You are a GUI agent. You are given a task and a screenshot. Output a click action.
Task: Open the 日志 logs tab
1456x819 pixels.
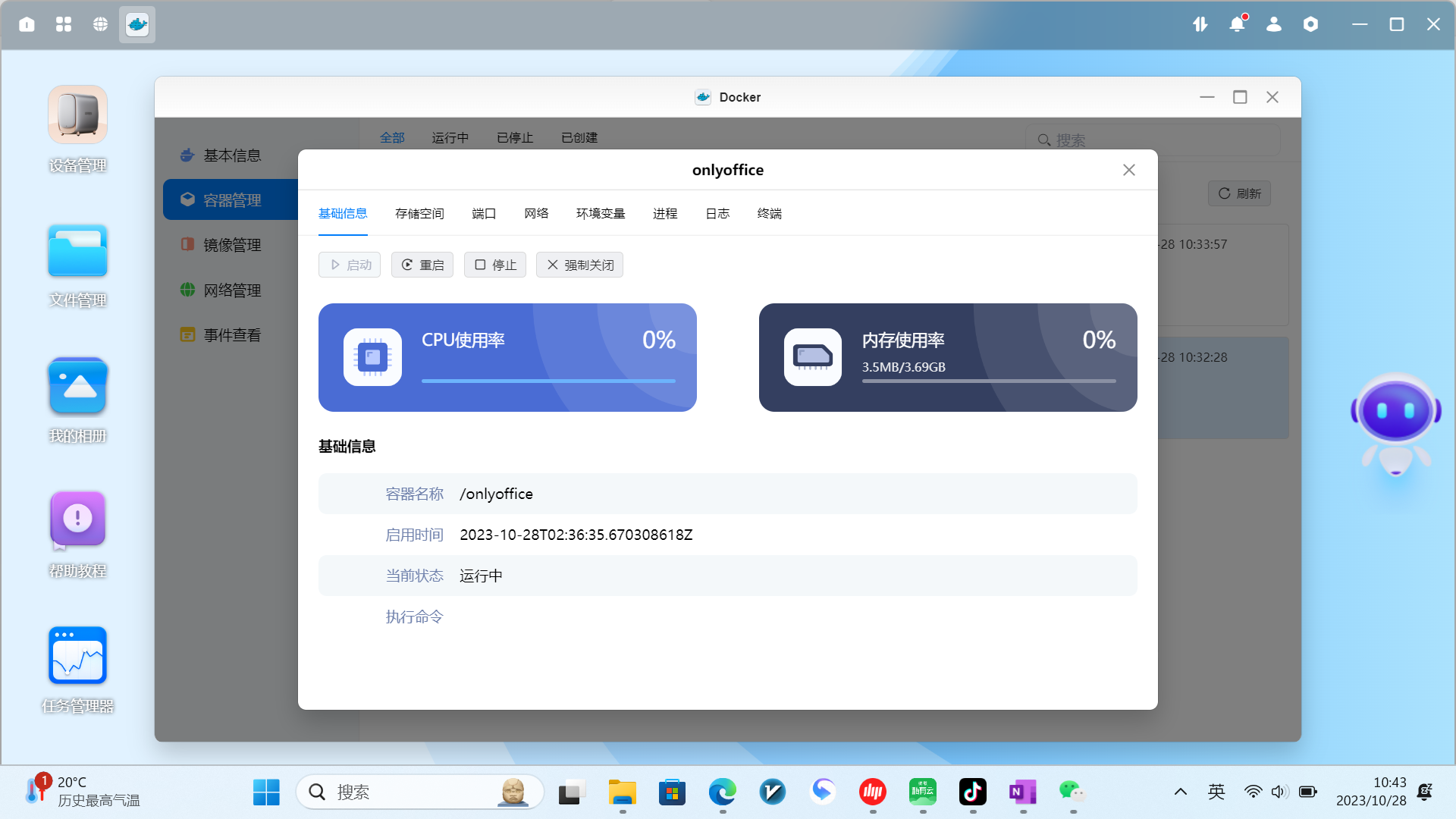point(717,214)
